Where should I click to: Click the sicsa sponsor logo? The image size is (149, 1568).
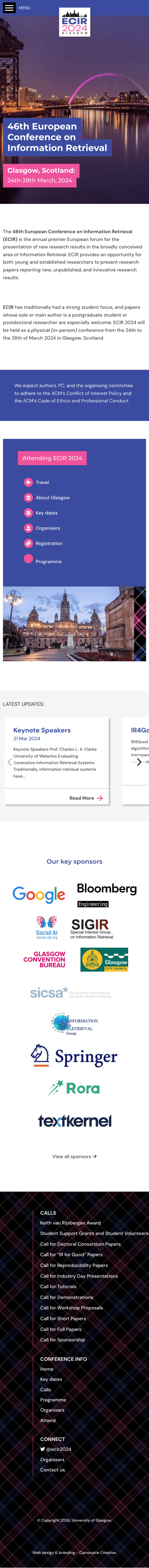[x=71, y=993]
